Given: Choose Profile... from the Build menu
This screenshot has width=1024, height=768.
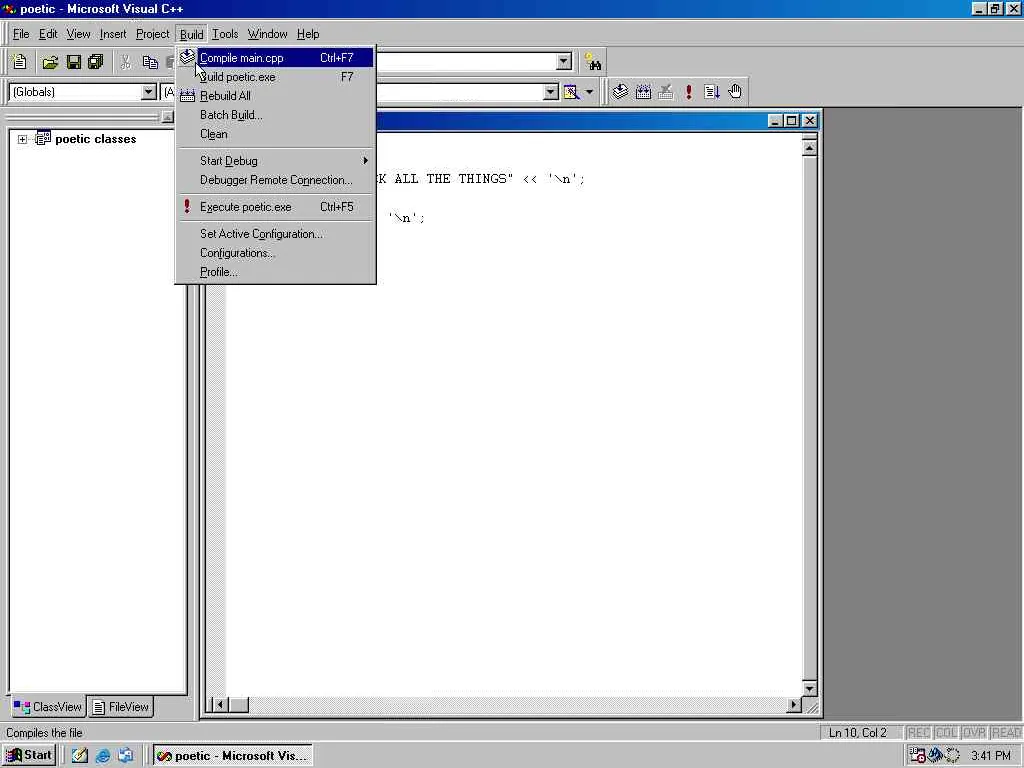Looking at the screenshot, I should click(276, 272).
